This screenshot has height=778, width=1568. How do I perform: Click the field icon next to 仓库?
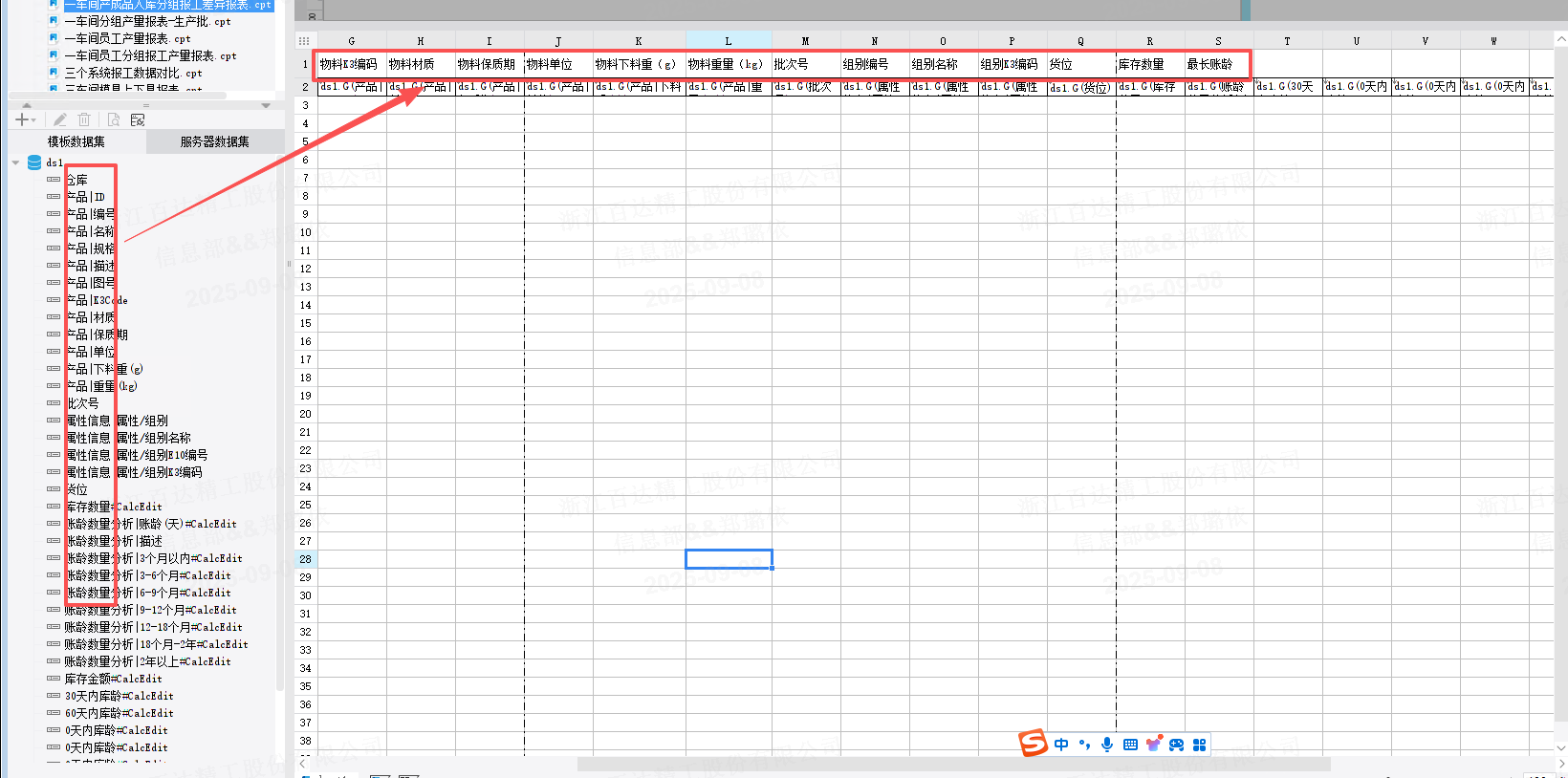tap(54, 180)
